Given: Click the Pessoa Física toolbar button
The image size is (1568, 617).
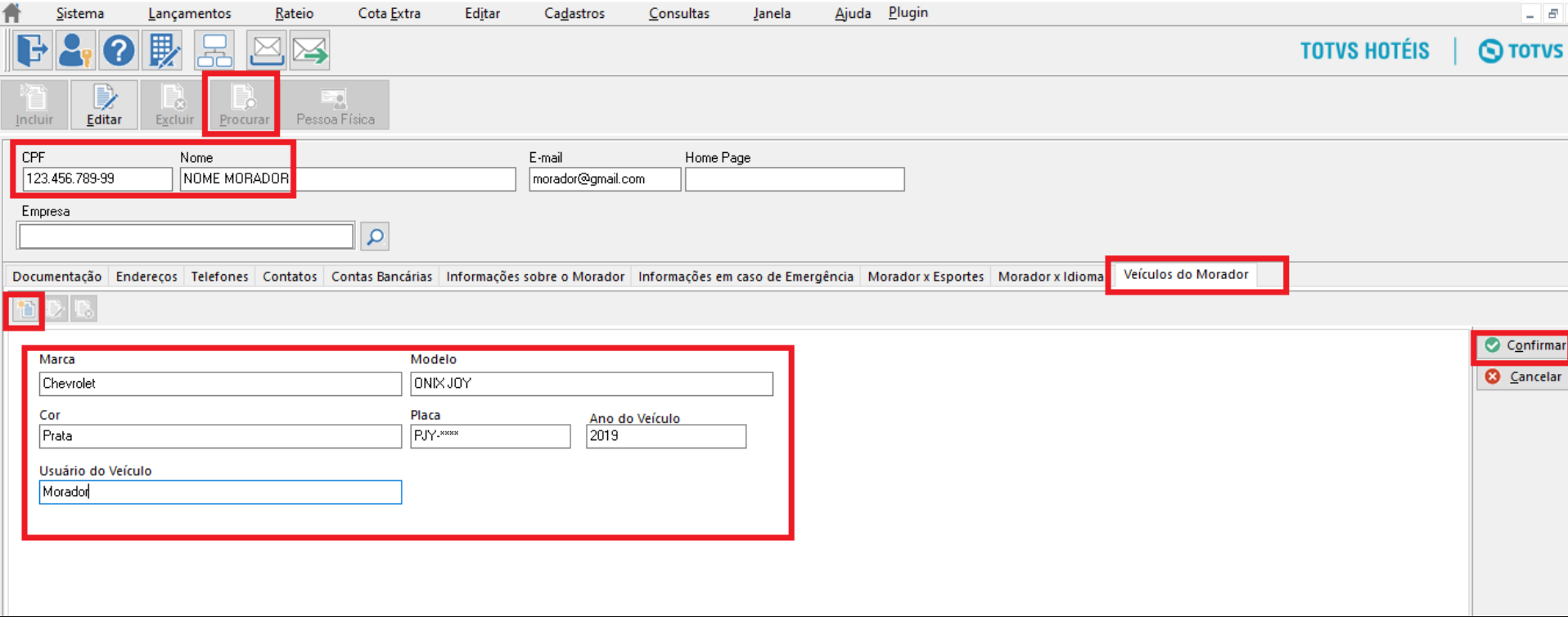Looking at the screenshot, I should pos(336,105).
